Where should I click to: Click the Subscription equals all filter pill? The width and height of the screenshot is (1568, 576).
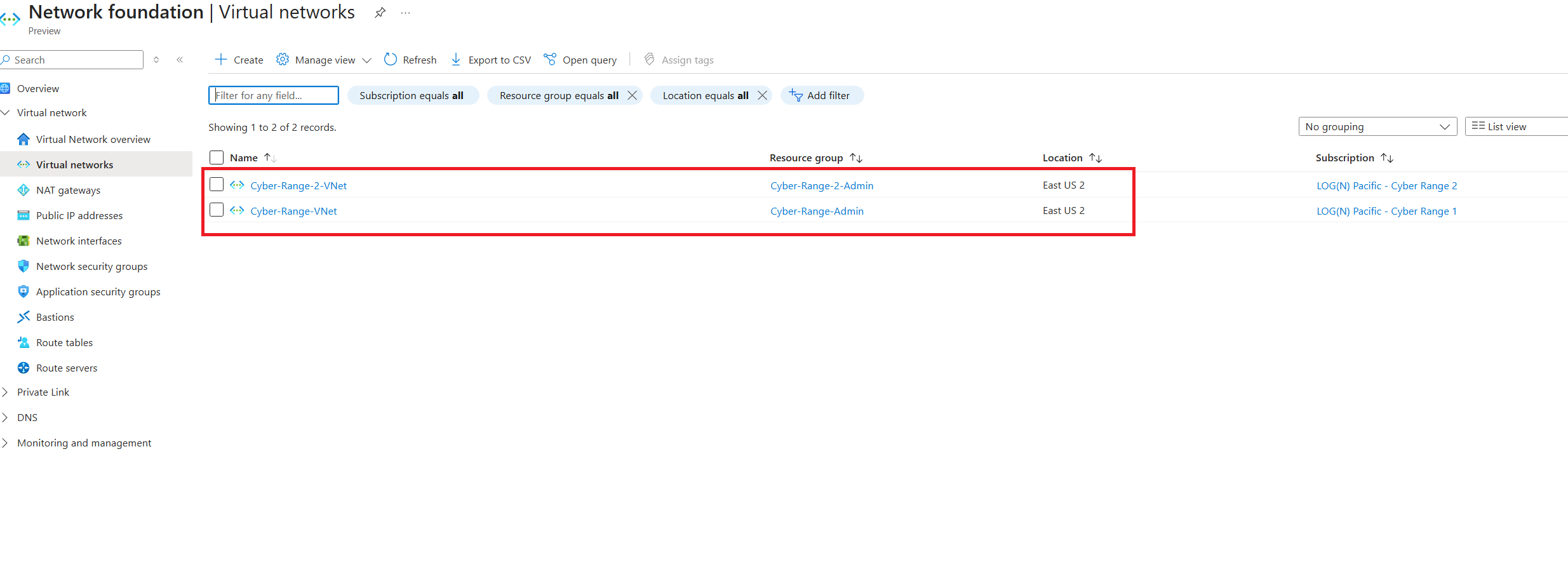click(413, 95)
